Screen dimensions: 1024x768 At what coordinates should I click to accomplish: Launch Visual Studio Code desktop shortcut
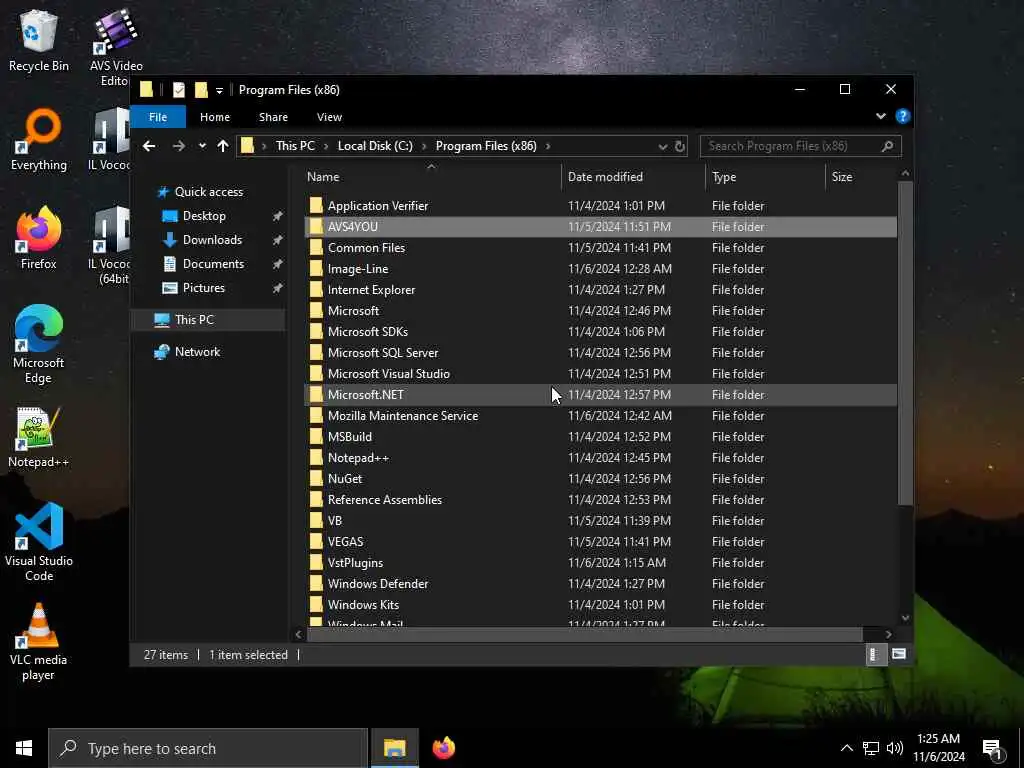(x=39, y=542)
